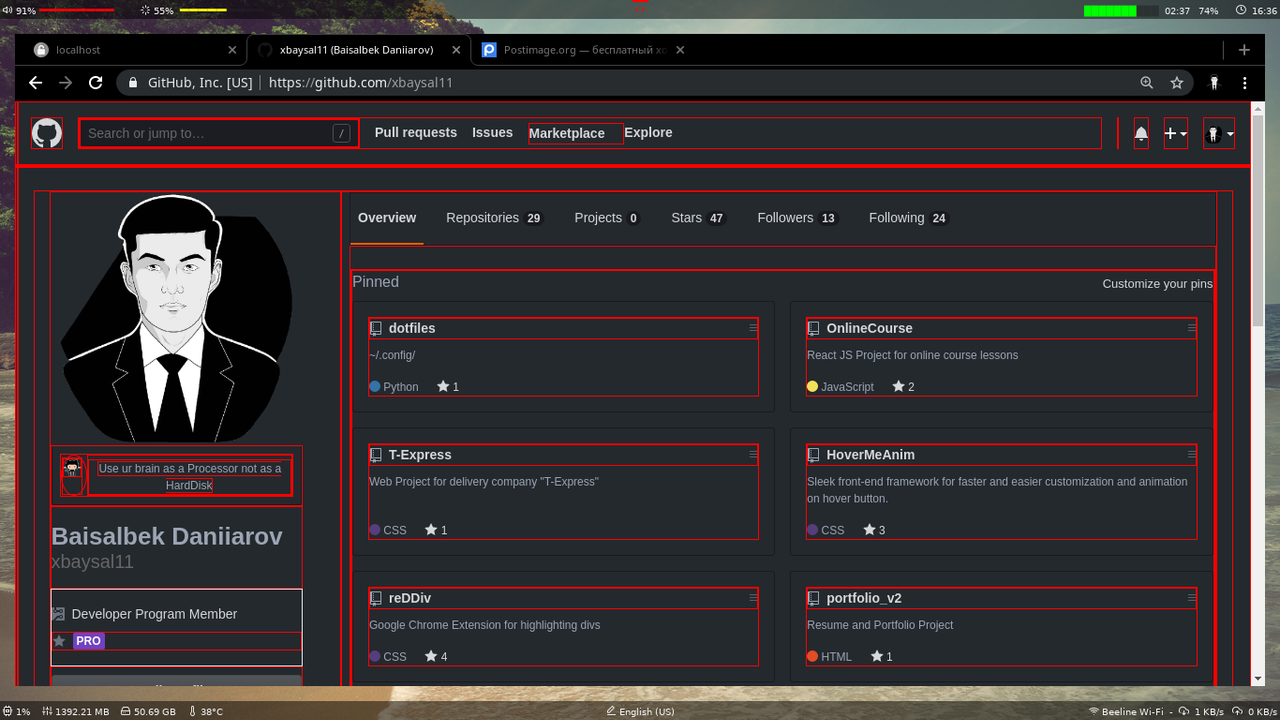The width and height of the screenshot is (1280, 720).
Task: Click the English (US) keyboard layout
Action: coord(640,712)
